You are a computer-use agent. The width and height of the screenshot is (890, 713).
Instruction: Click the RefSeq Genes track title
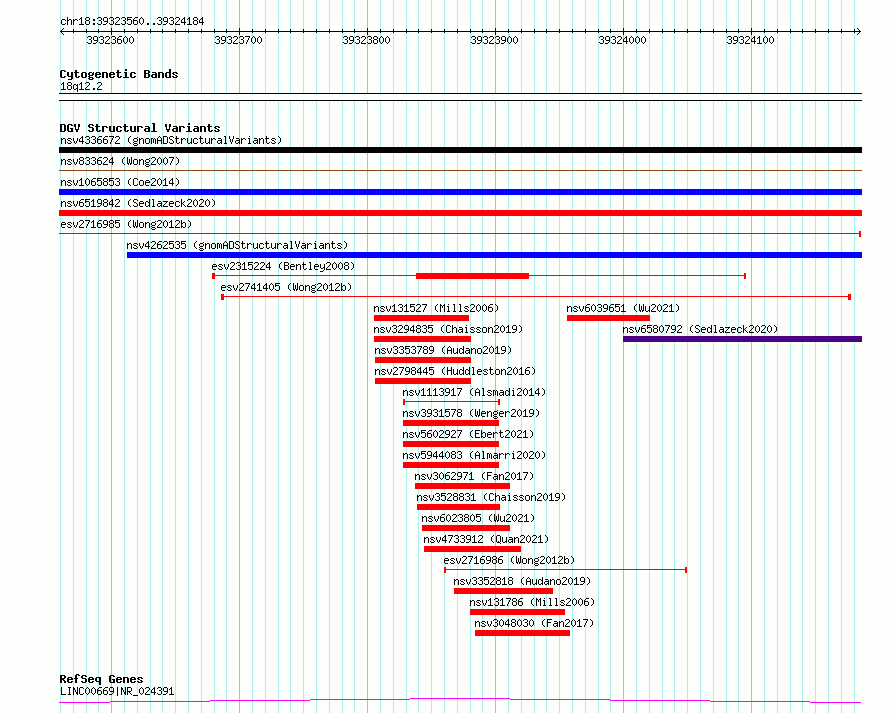point(101,679)
